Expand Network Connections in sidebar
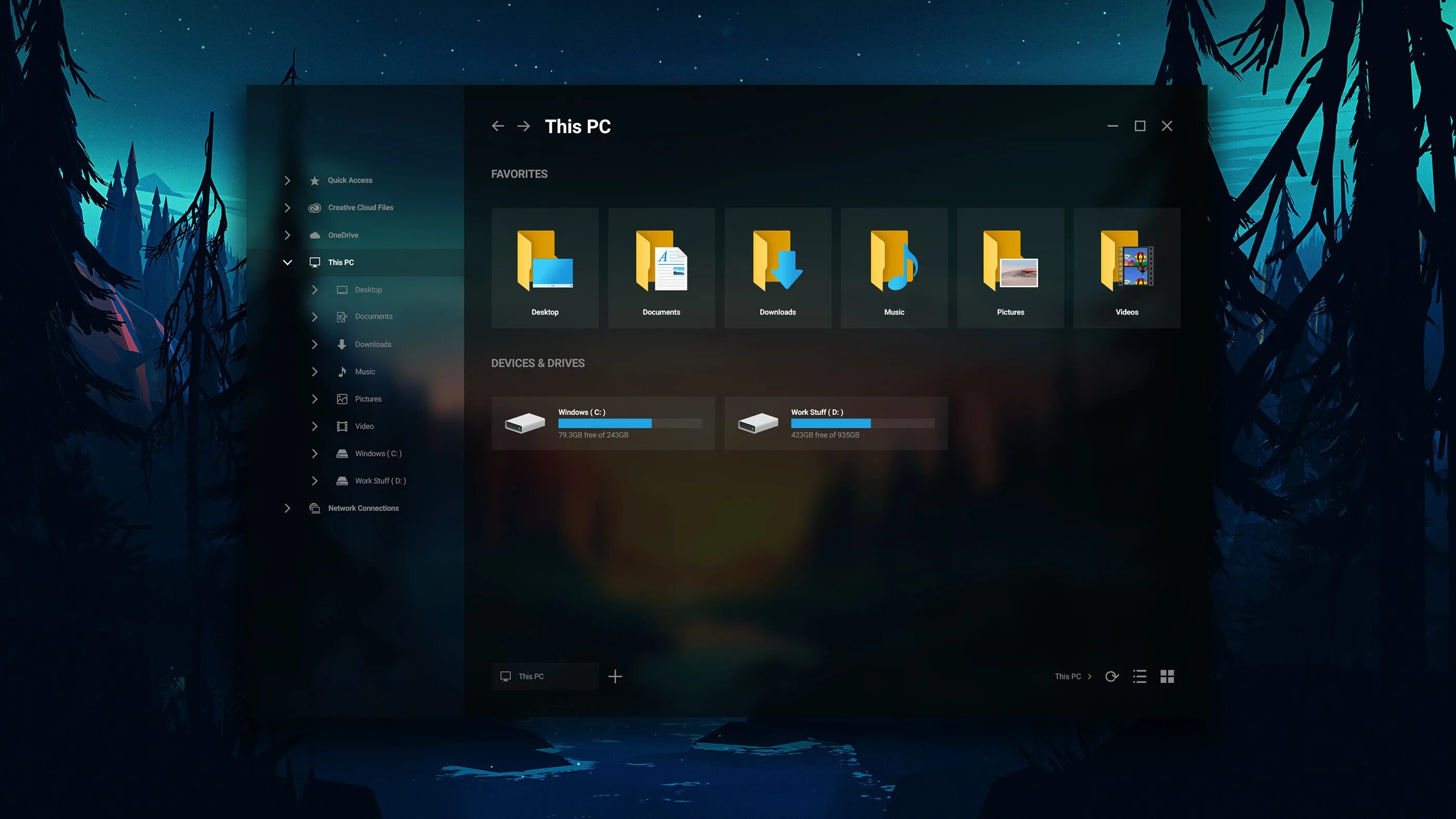 (287, 508)
